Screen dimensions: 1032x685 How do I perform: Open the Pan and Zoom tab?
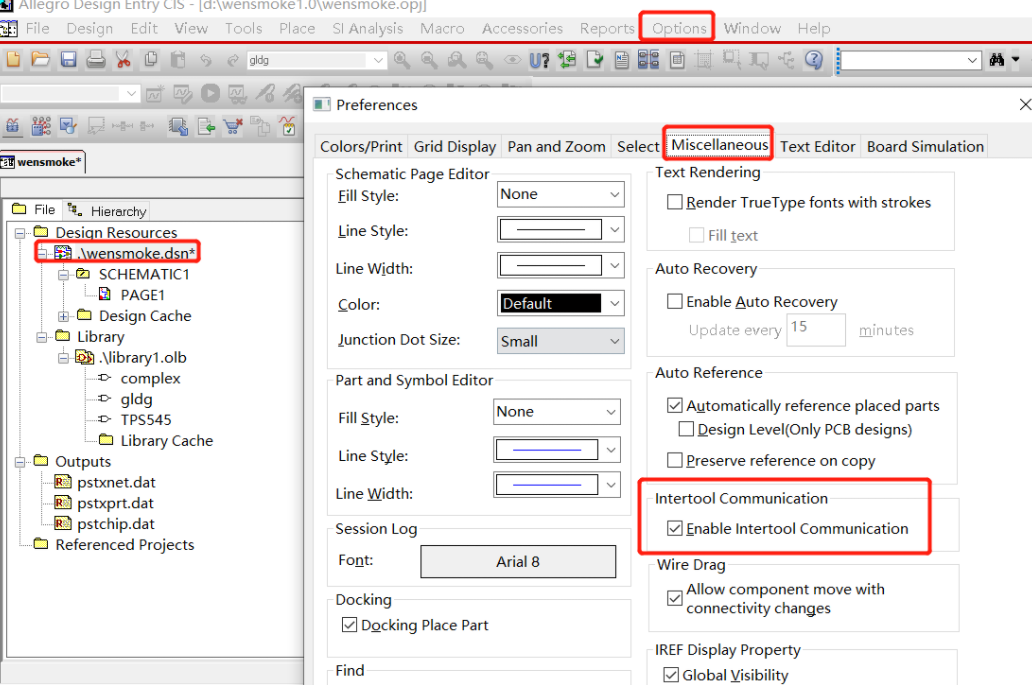tap(556, 146)
